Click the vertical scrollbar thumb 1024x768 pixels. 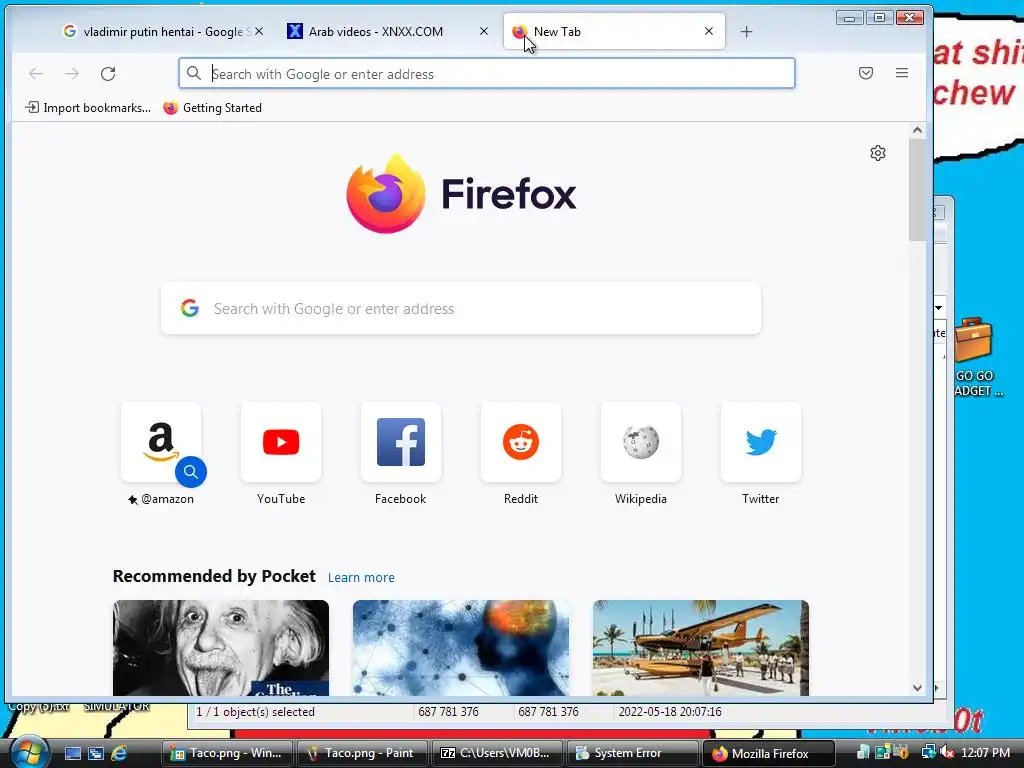click(x=918, y=189)
